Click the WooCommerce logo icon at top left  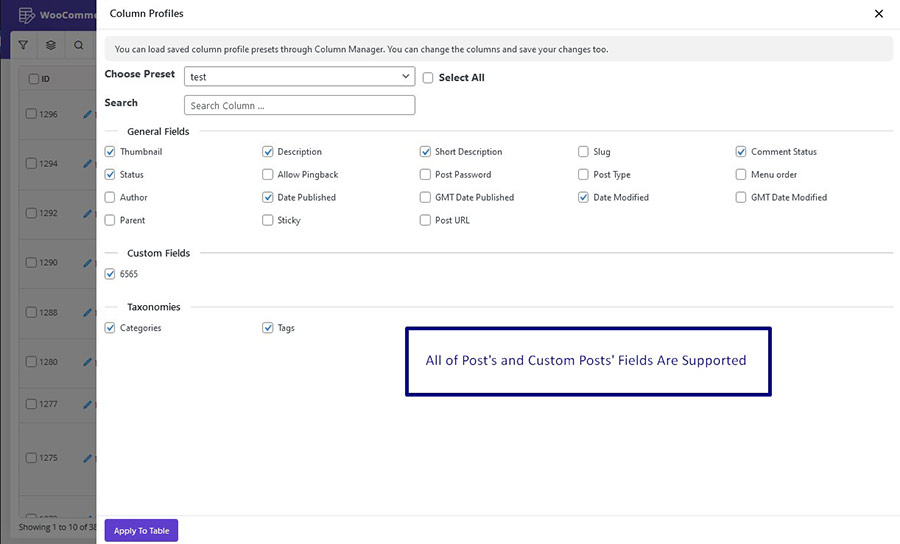tap(26, 15)
